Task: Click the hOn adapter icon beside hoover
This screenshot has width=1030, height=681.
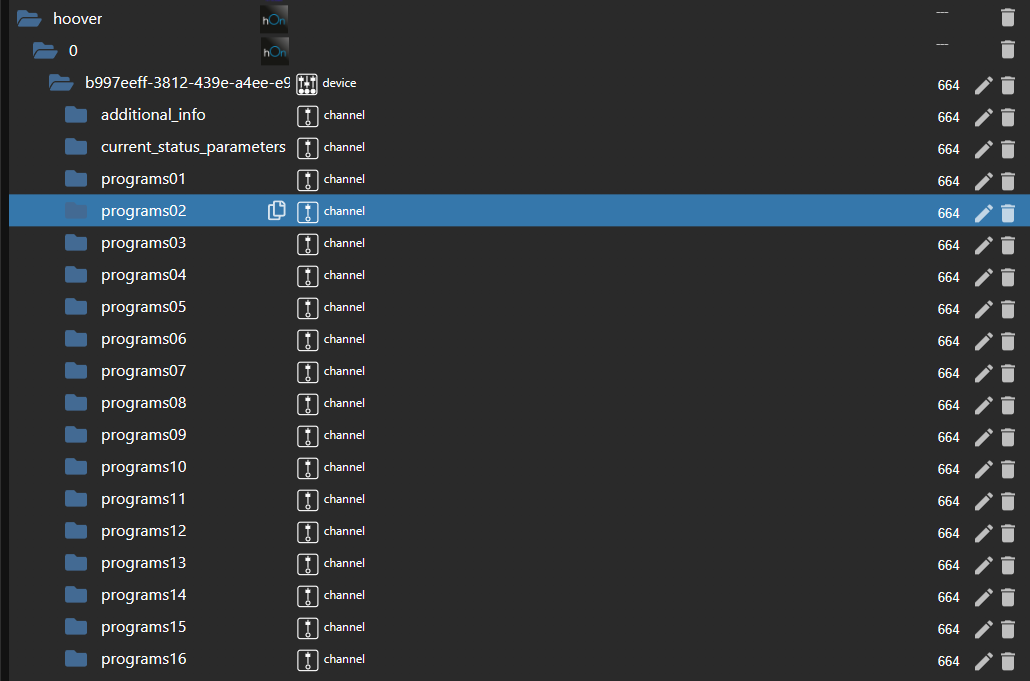Action: tap(274, 17)
